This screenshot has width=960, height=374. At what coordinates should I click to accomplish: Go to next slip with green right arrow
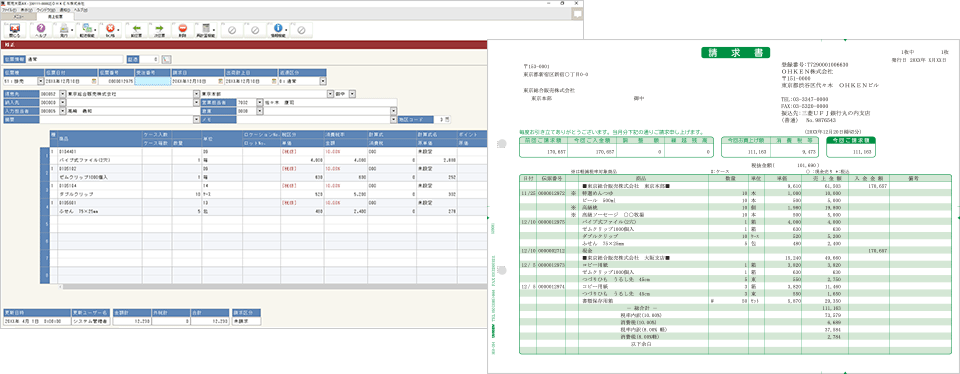[x=159, y=30]
